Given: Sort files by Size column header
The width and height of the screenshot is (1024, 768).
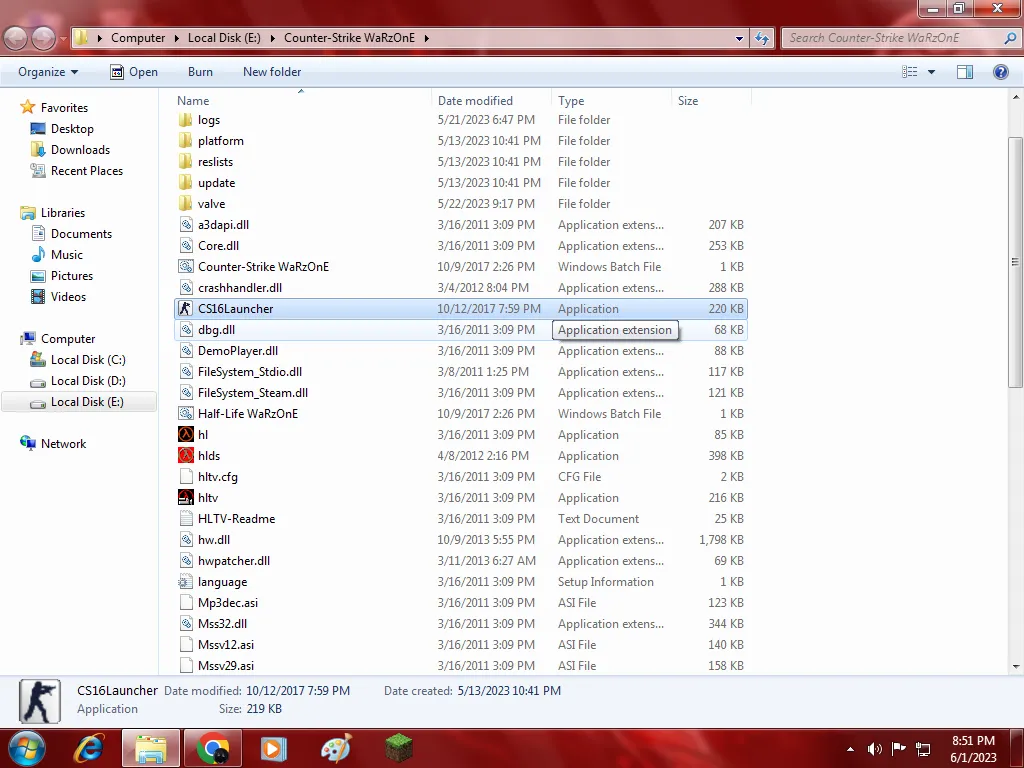Looking at the screenshot, I should coord(688,101).
